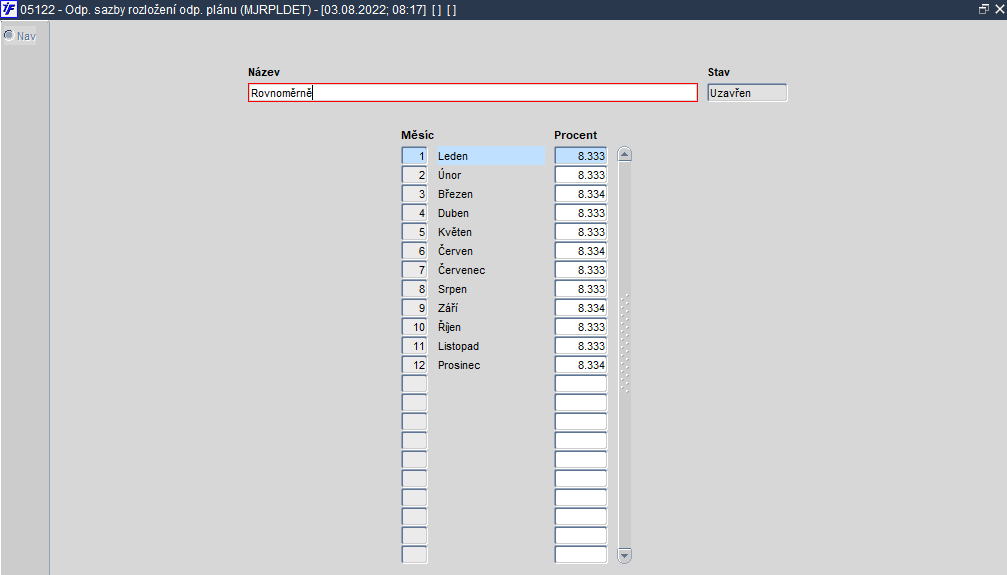Click the Název input field with Rovnoměrně
This screenshot has width=1007, height=575.
point(473,93)
